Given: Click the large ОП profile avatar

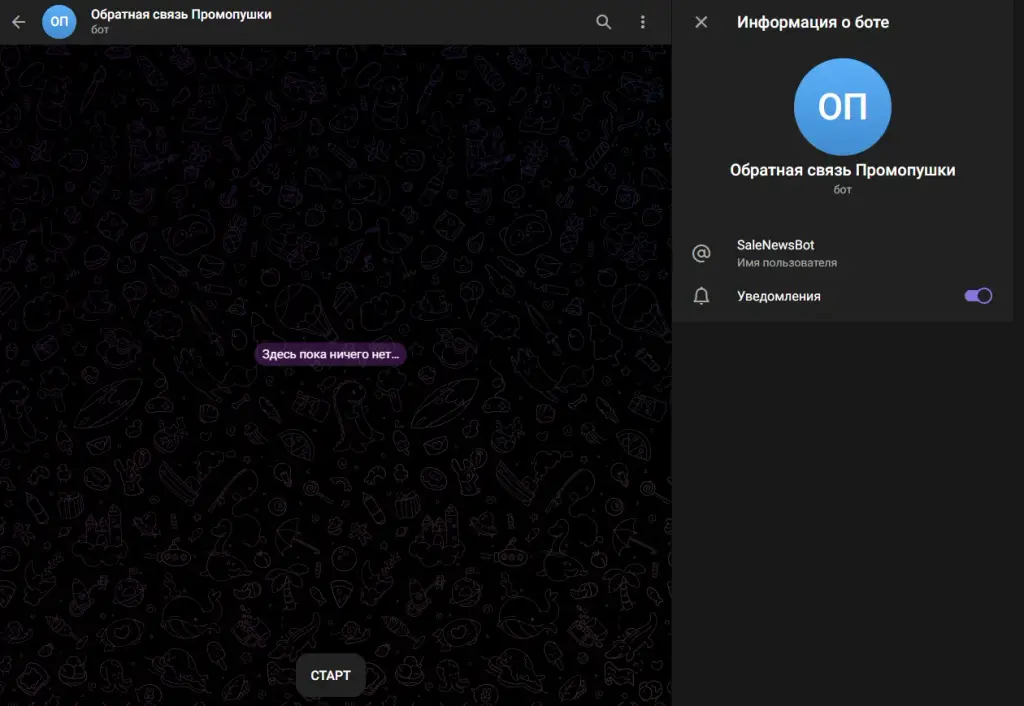Looking at the screenshot, I should pyautogui.click(x=842, y=106).
